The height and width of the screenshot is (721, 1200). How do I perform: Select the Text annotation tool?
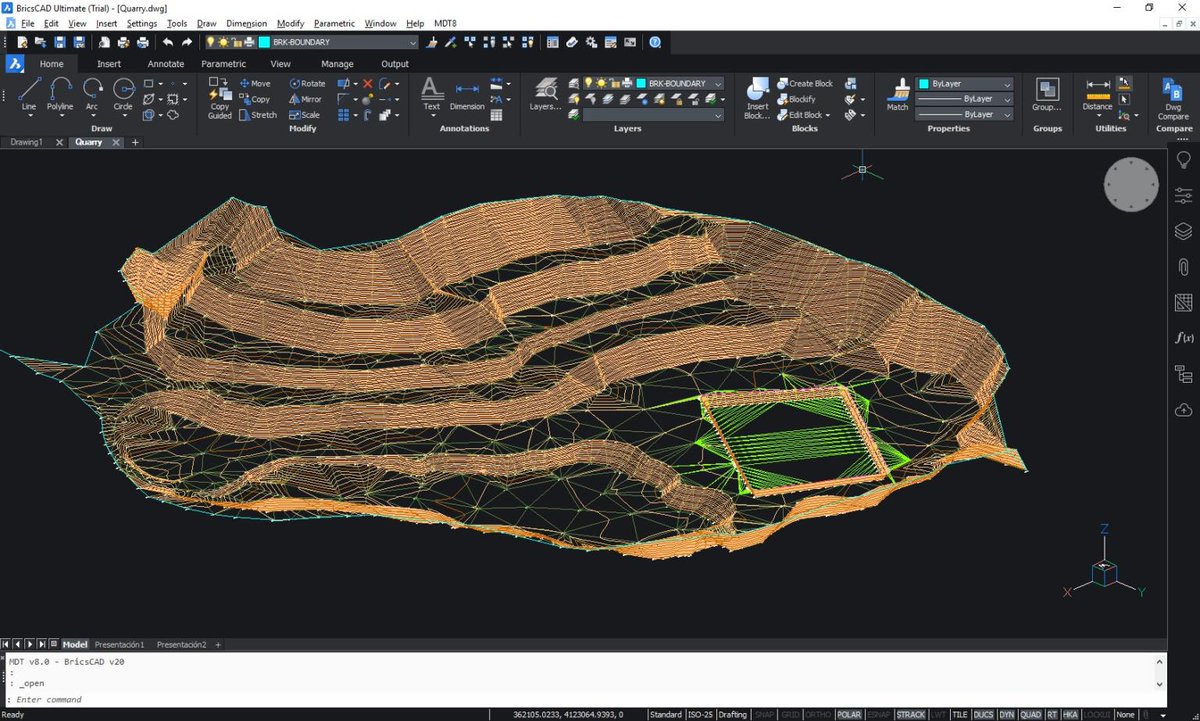(x=431, y=93)
